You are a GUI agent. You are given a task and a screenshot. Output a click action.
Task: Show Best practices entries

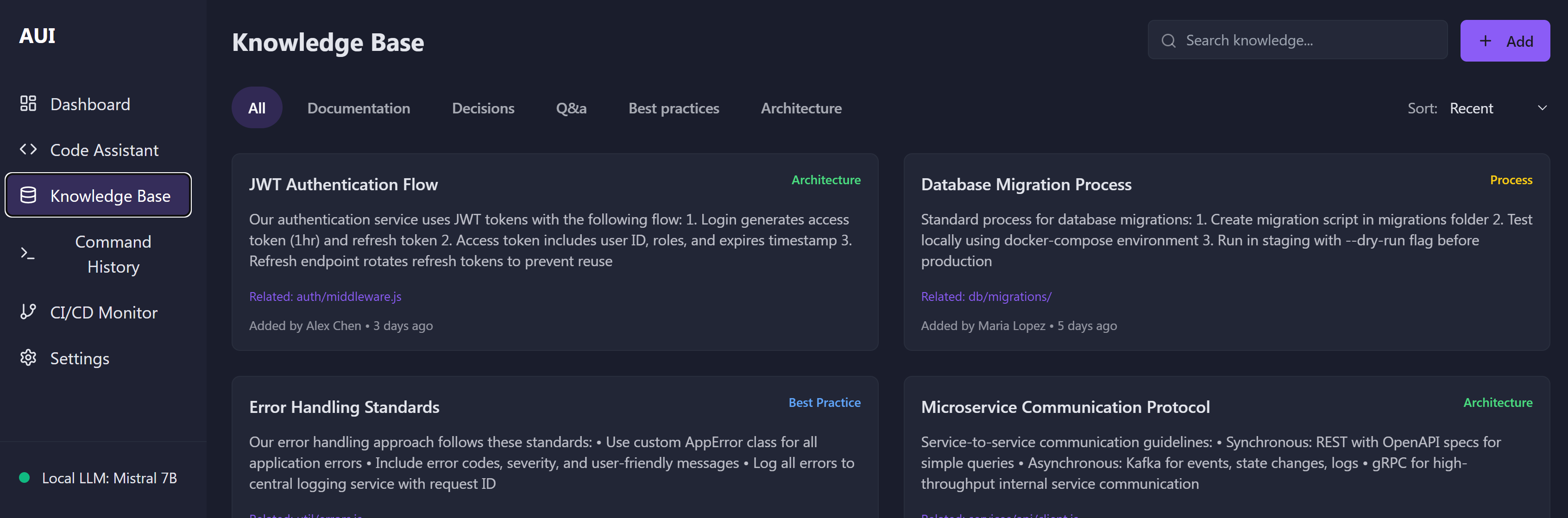pos(673,108)
